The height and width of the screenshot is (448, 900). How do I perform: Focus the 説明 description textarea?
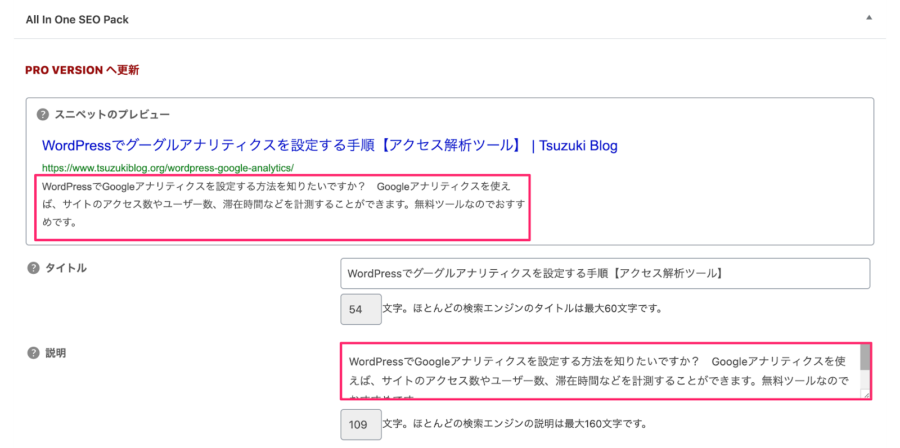click(x=606, y=371)
